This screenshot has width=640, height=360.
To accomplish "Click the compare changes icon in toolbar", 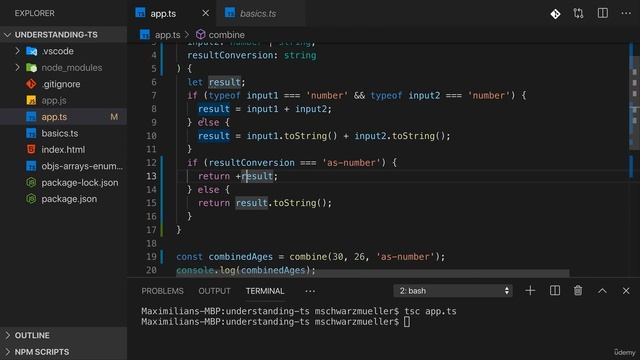I will [x=578, y=13].
